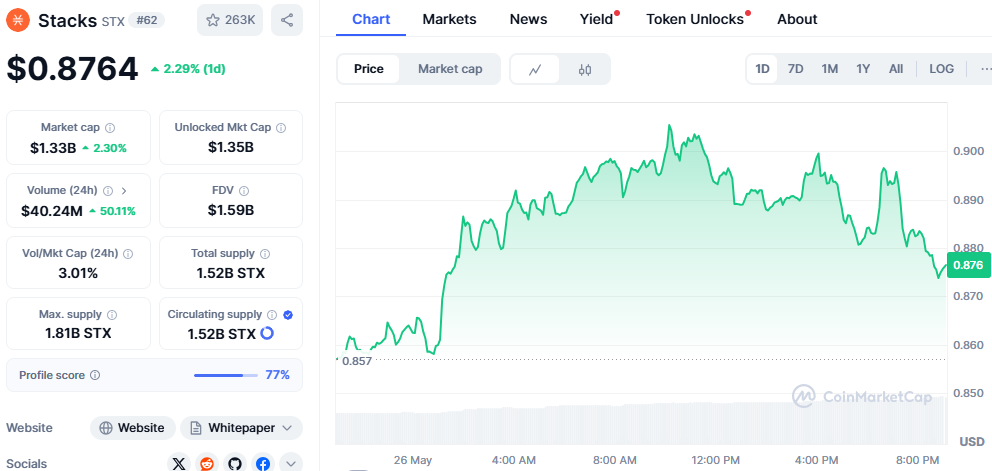The image size is (992, 471).
Task: Set chart range to 1Y
Action: (x=863, y=69)
